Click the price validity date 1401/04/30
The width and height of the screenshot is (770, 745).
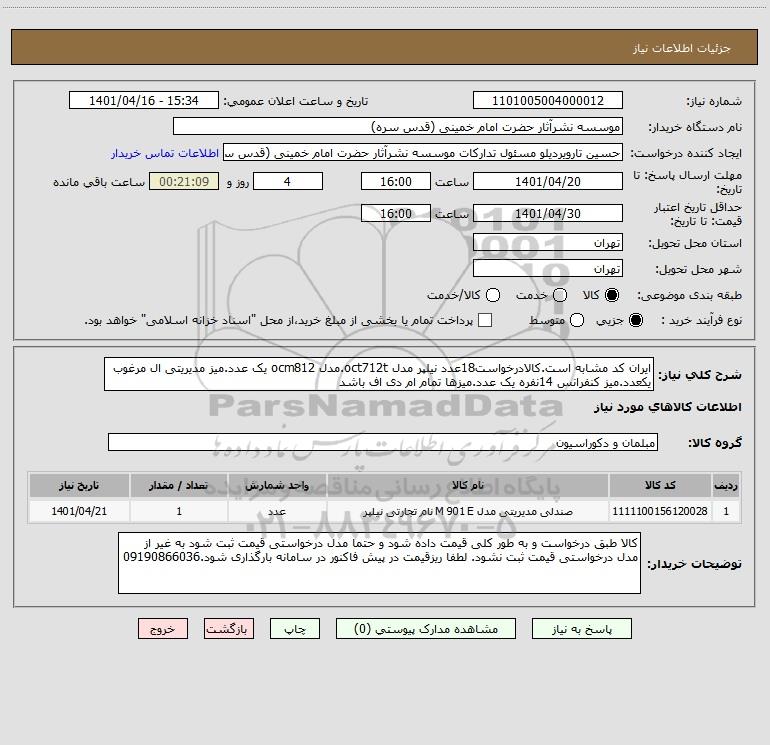pyautogui.click(x=548, y=213)
